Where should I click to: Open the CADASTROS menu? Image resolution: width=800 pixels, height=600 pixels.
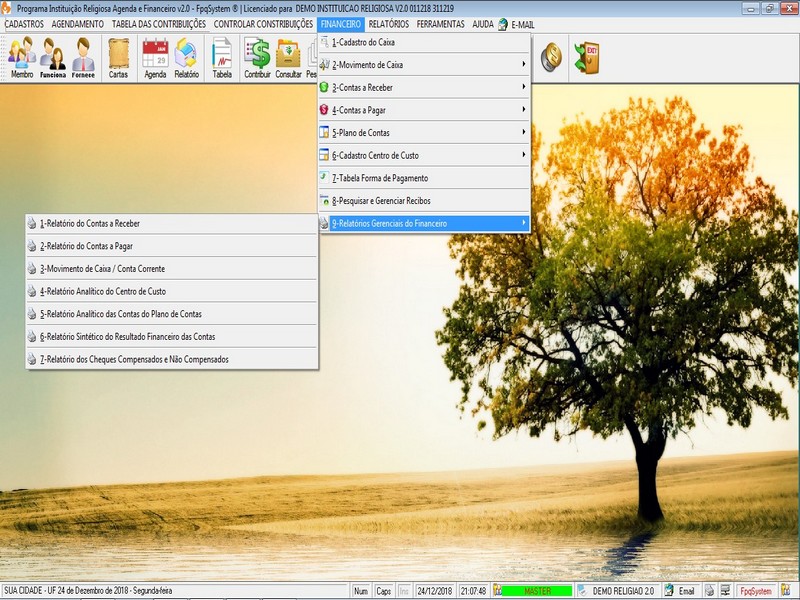[24, 24]
